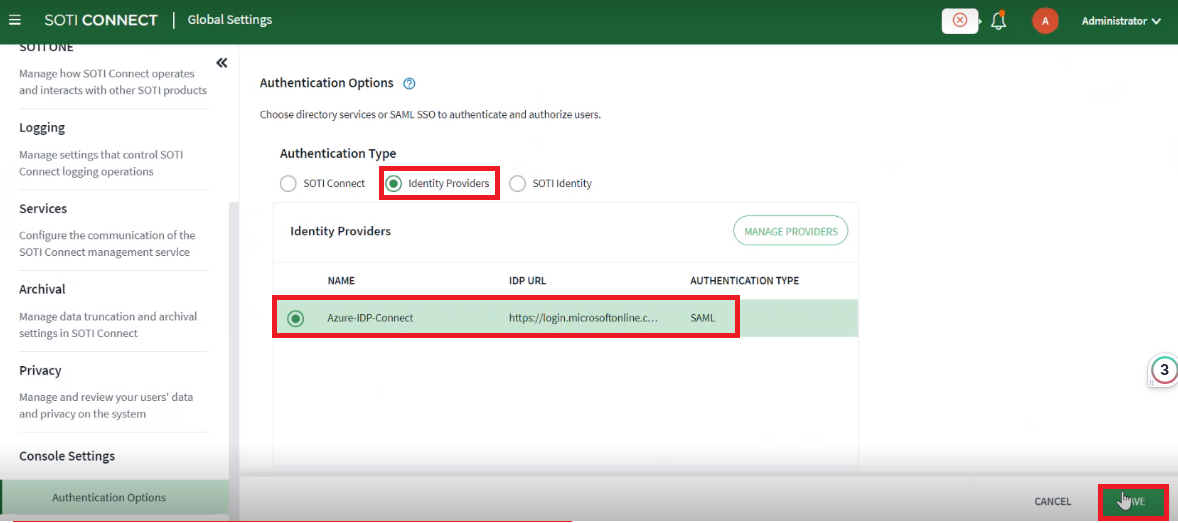Save the authentication settings

click(x=1133, y=501)
